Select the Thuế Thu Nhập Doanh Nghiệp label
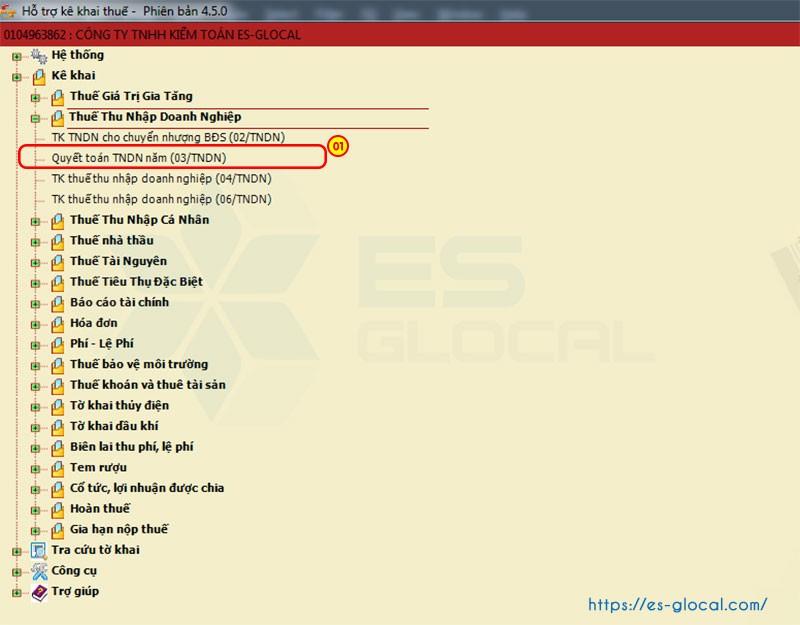Screen dimensions: 800x625 click(x=155, y=117)
